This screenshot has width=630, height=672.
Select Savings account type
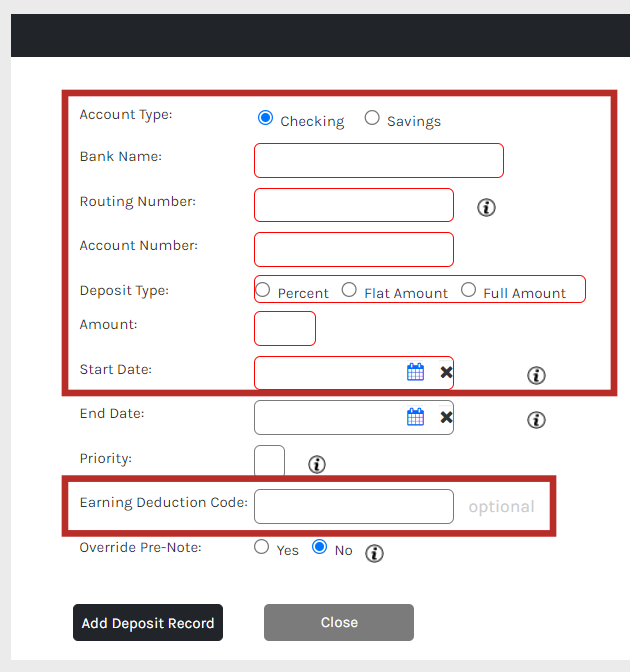pyautogui.click(x=372, y=117)
